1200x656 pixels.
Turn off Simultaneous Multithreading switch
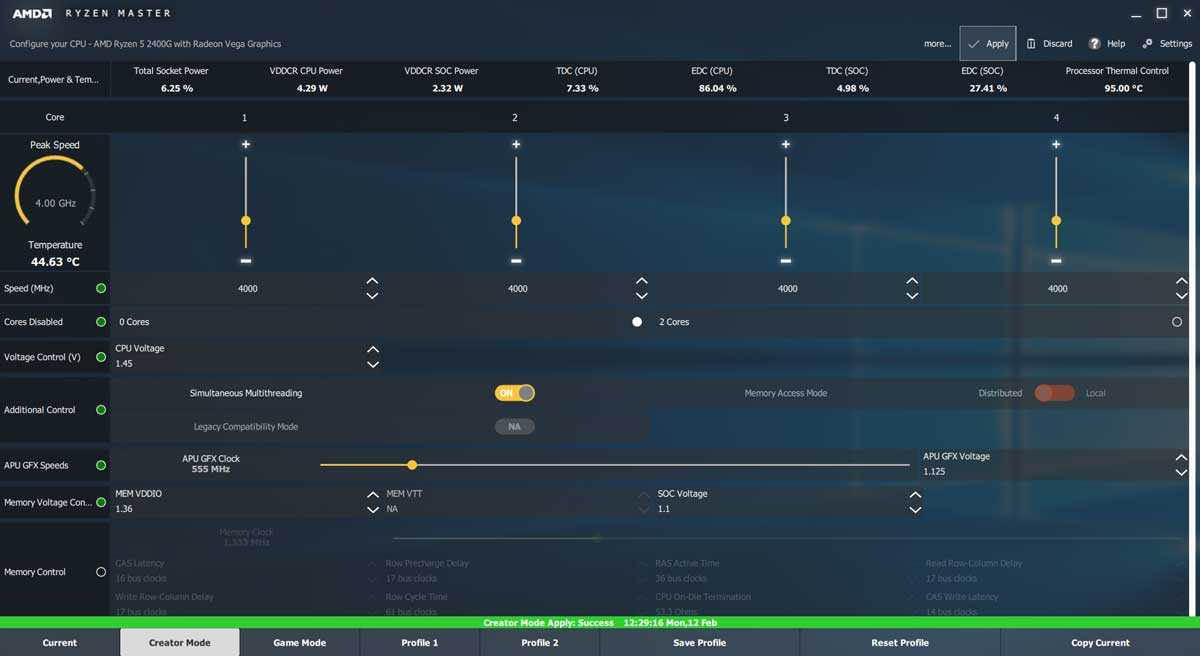pyautogui.click(x=515, y=393)
